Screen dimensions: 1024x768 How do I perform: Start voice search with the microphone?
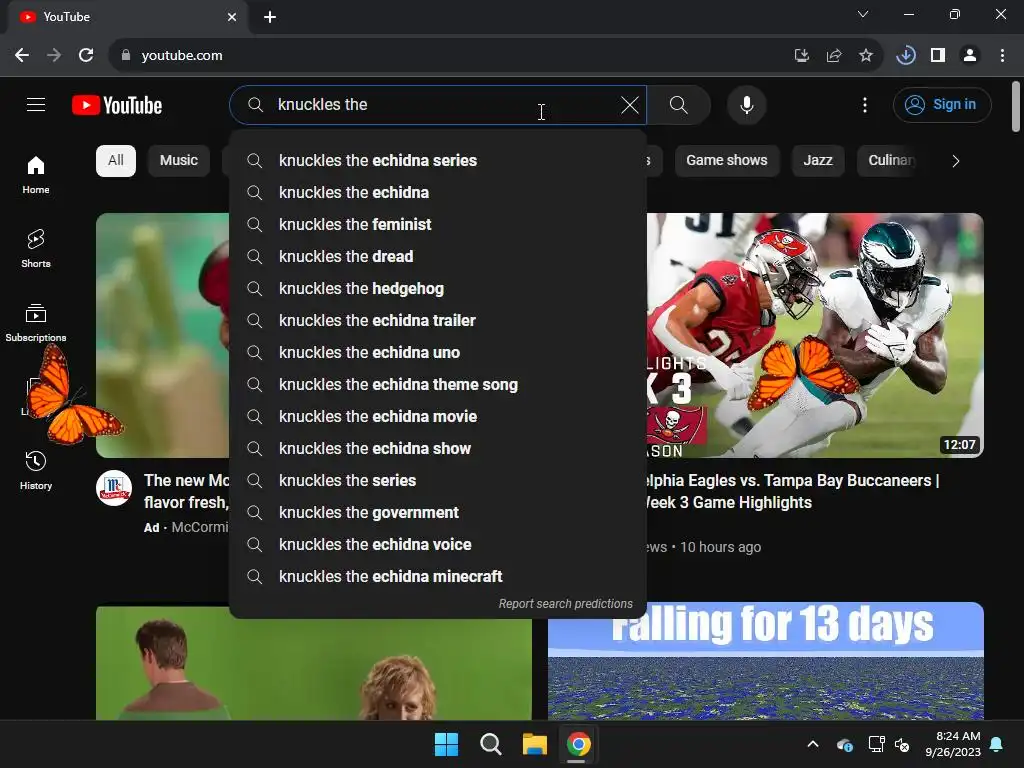pyautogui.click(x=746, y=105)
